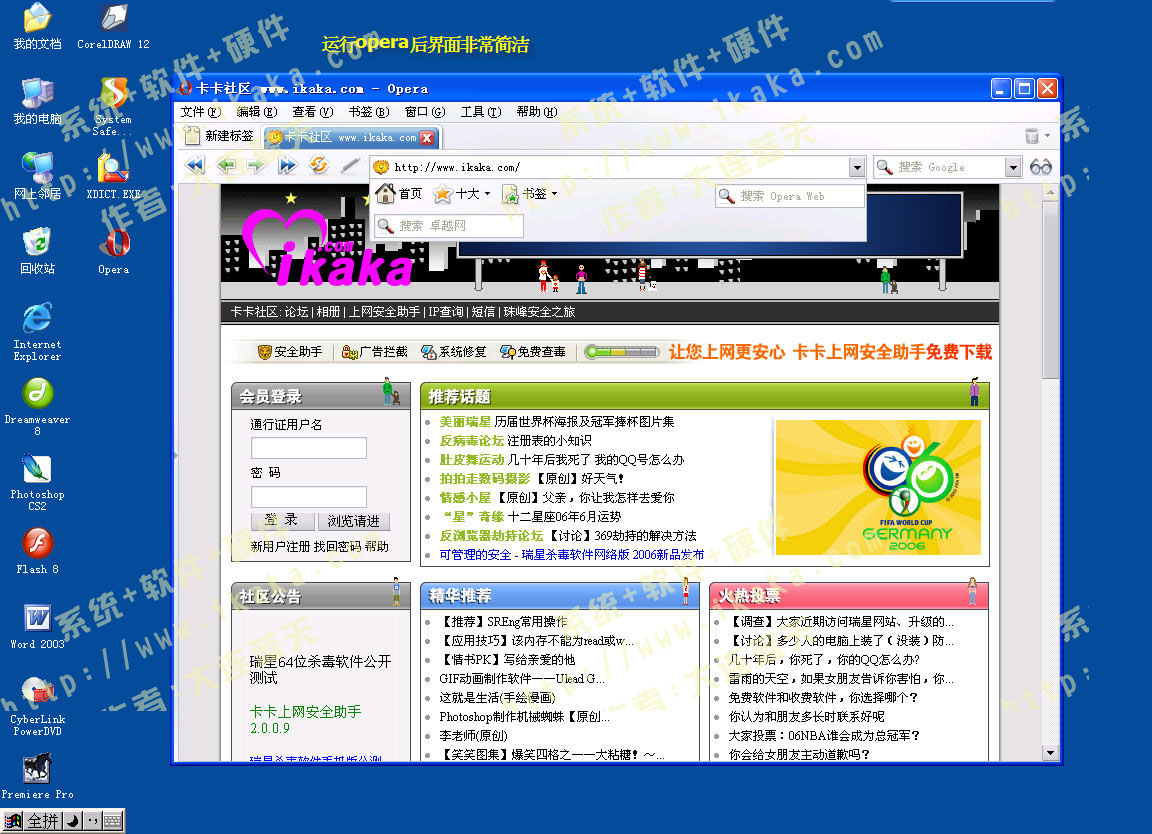This screenshot has height=834, width=1152.
Task: Open the 文件(F) File menu
Action: pyautogui.click(x=201, y=112)
